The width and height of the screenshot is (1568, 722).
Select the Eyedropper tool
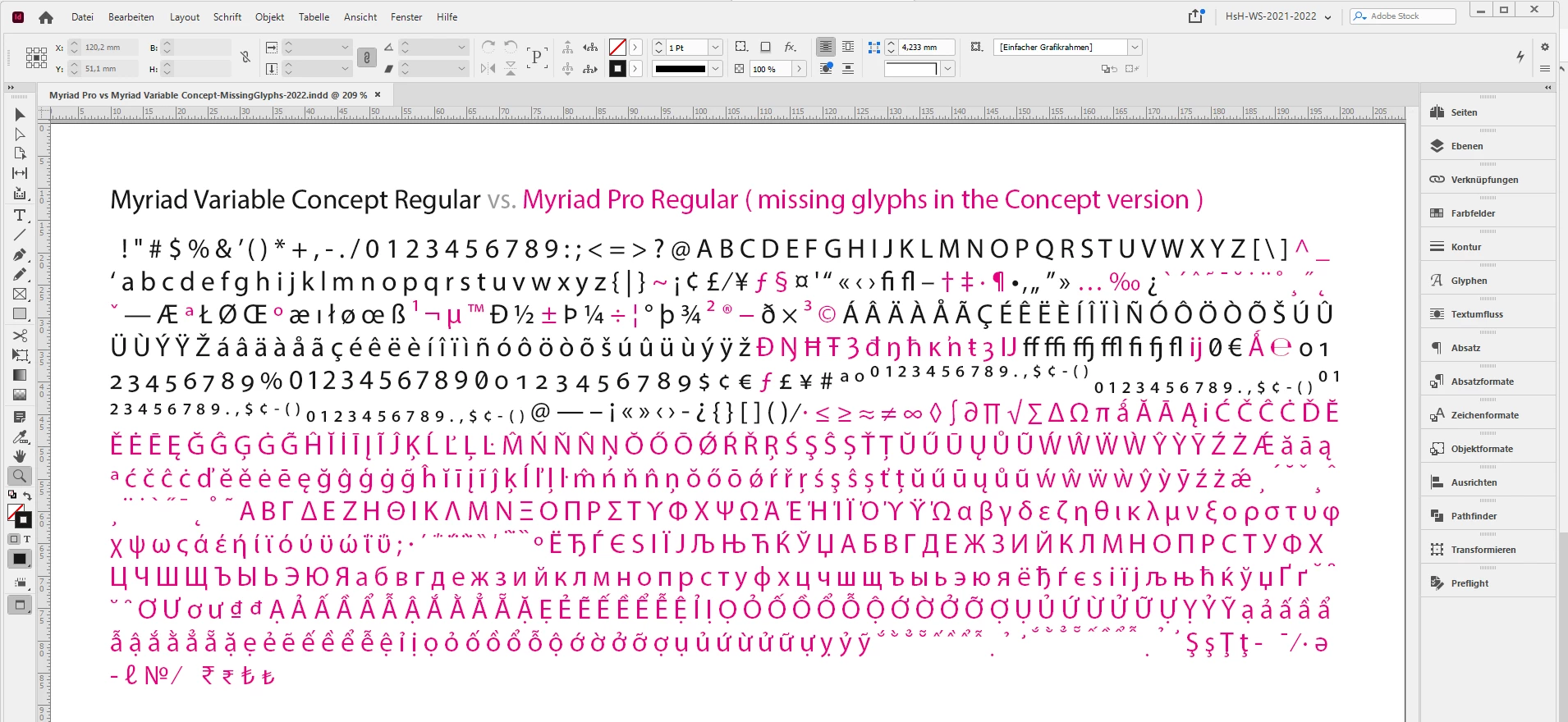coord(20,436)
